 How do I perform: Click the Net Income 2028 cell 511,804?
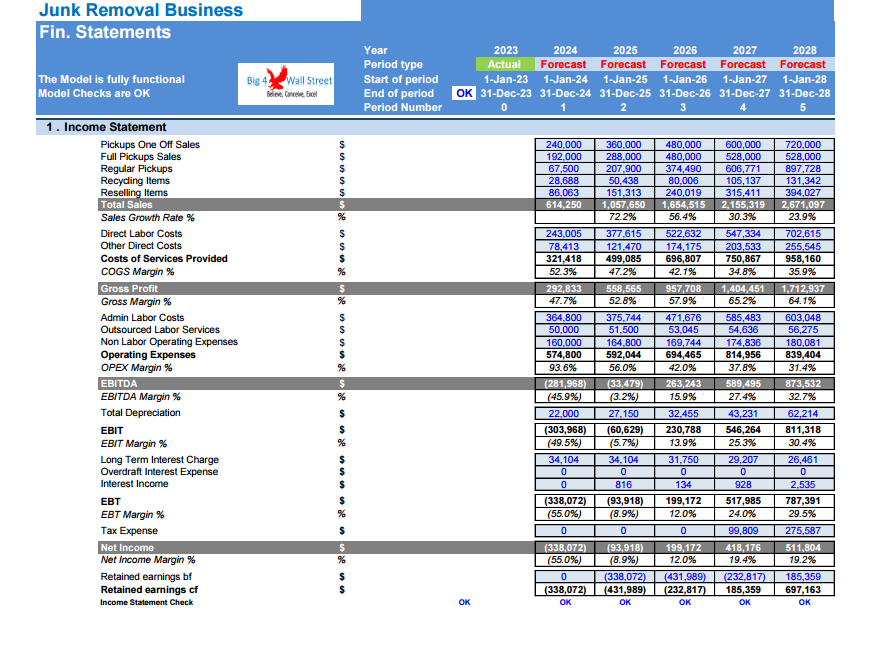click(803, 547)
